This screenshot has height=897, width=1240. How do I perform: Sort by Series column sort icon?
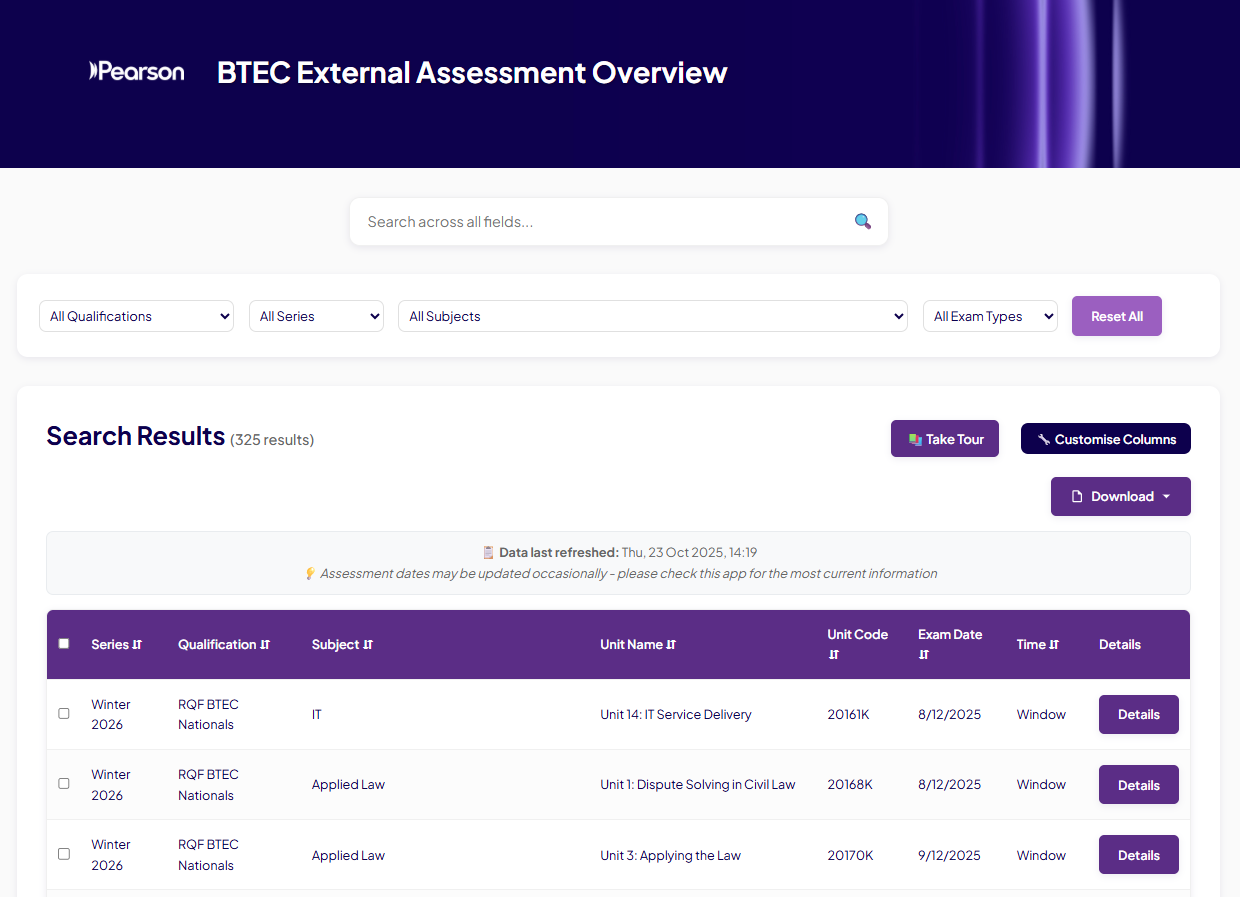coord(137,645)
